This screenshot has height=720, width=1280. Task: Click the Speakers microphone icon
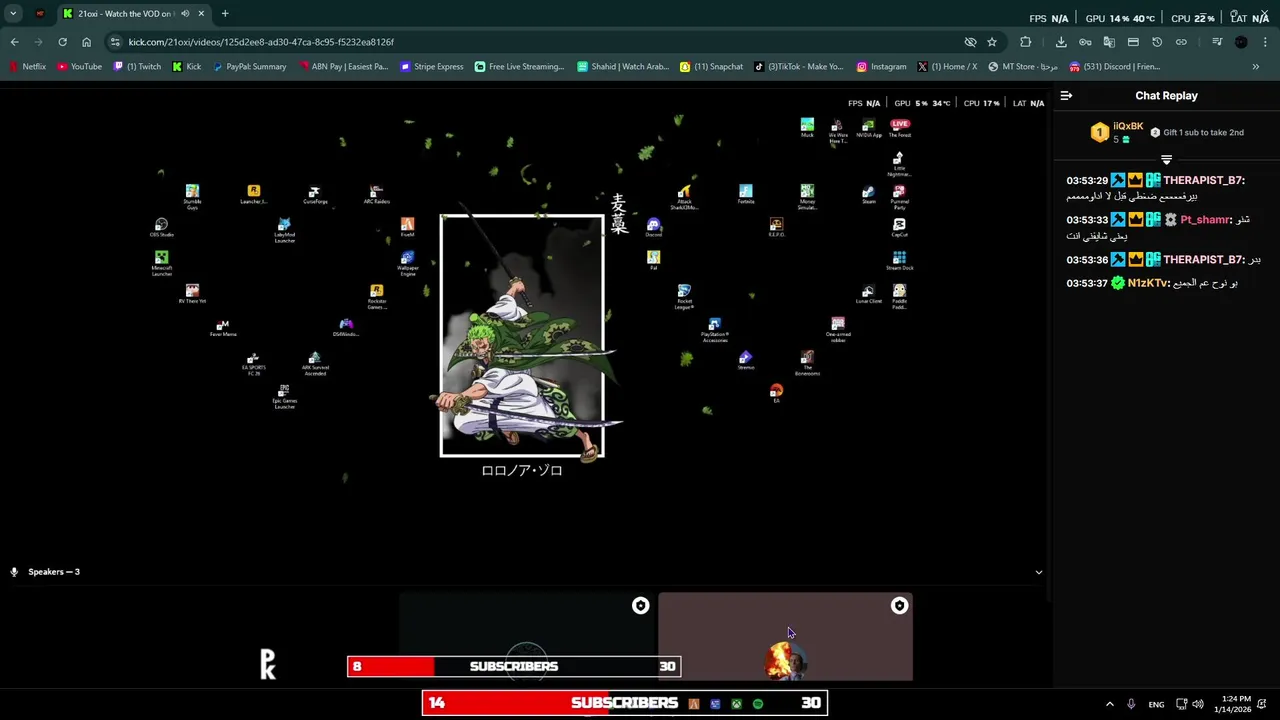(14, 572)
